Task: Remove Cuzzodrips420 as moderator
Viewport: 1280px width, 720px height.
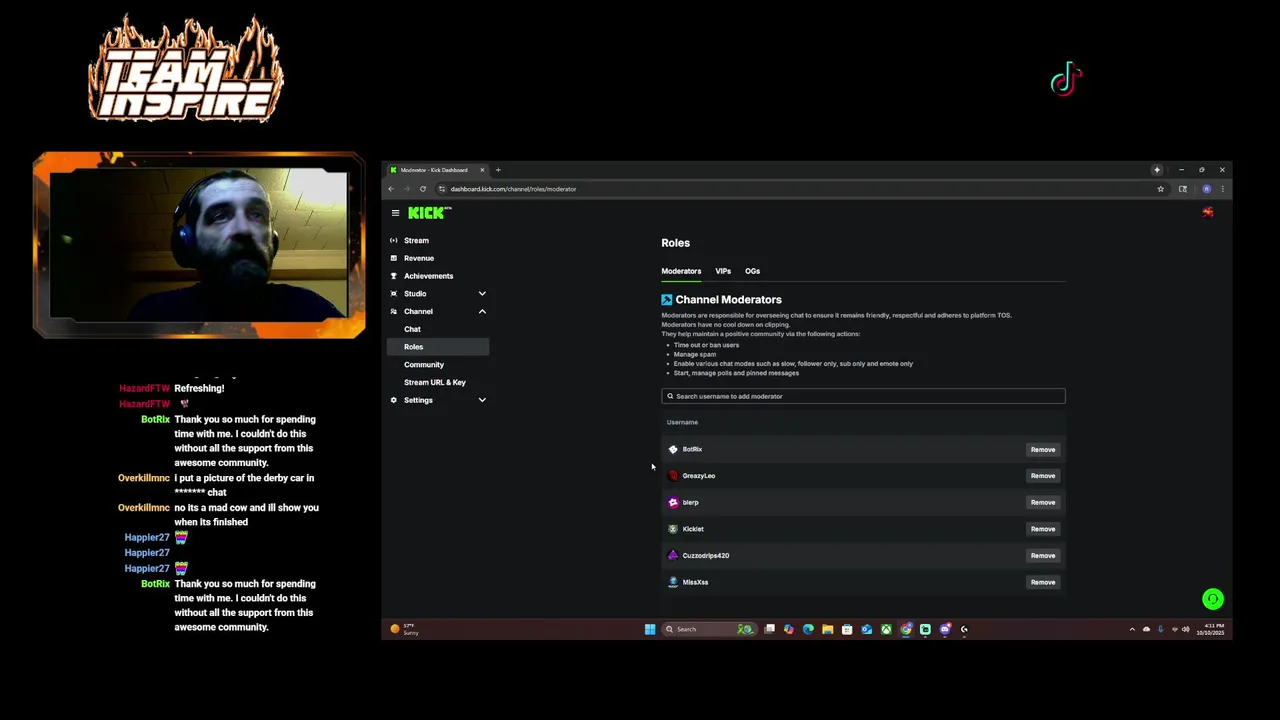Action: click(x=1043, y=555)
